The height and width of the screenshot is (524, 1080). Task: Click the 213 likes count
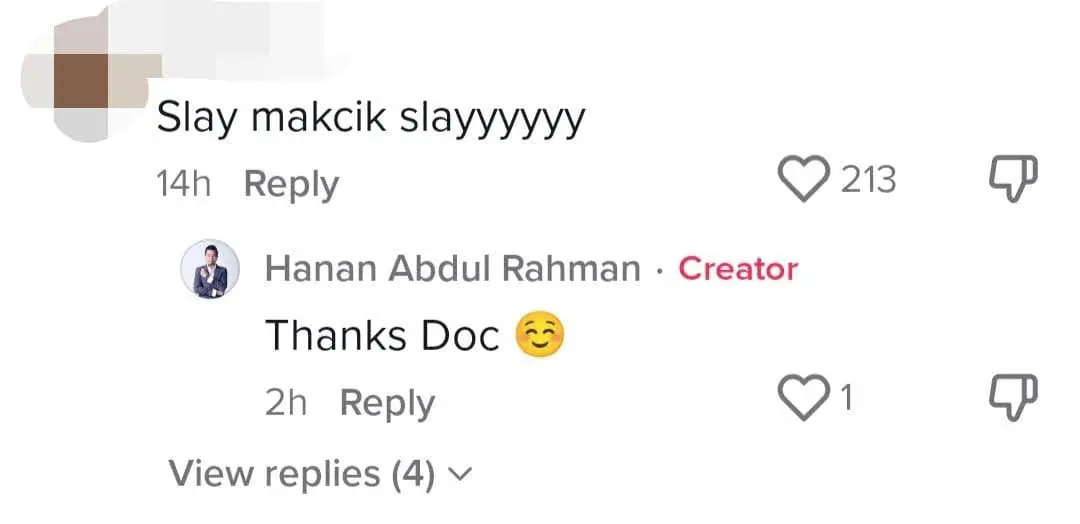[x=867, y=181]
